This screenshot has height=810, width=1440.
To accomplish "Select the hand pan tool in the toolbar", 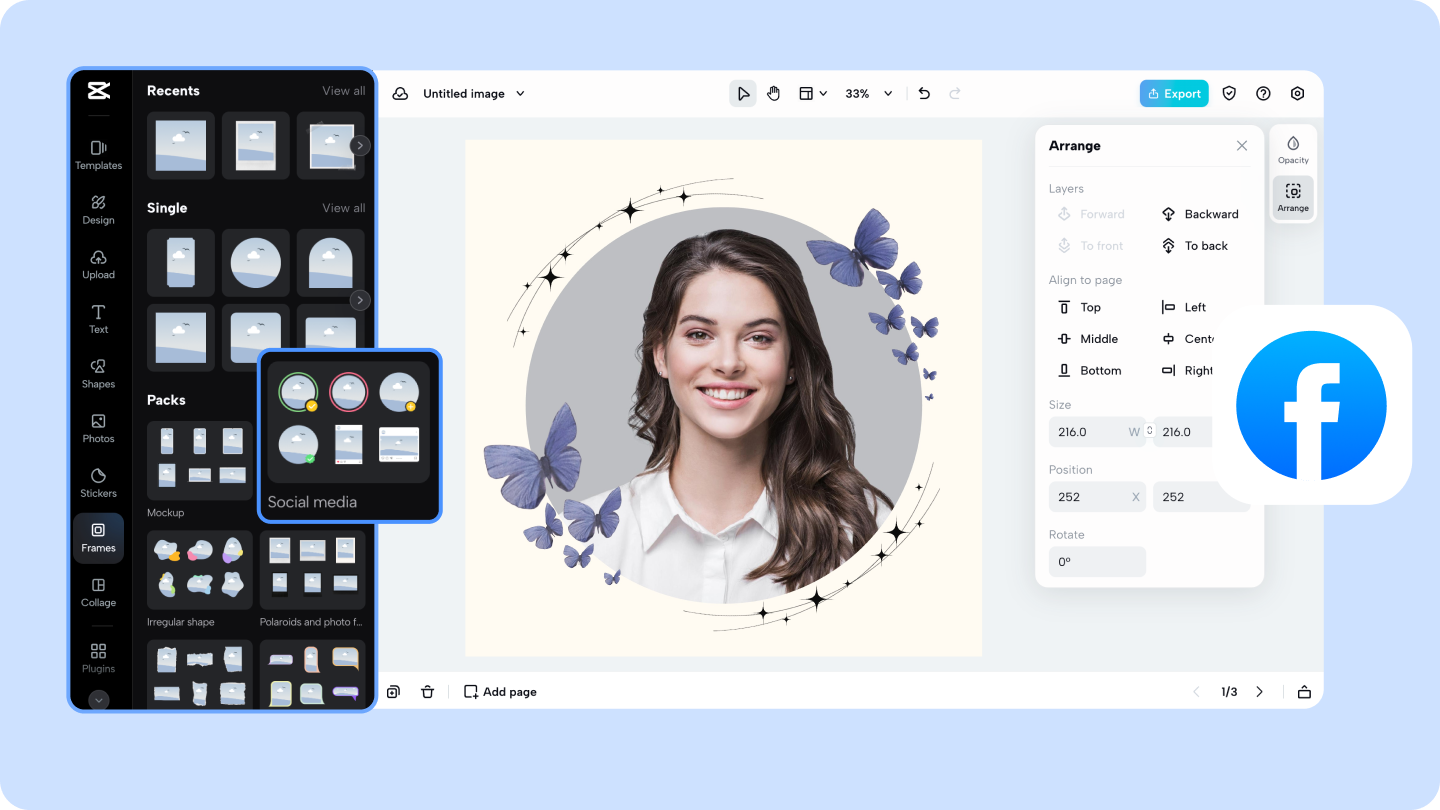I will click(x=773, y=92).
